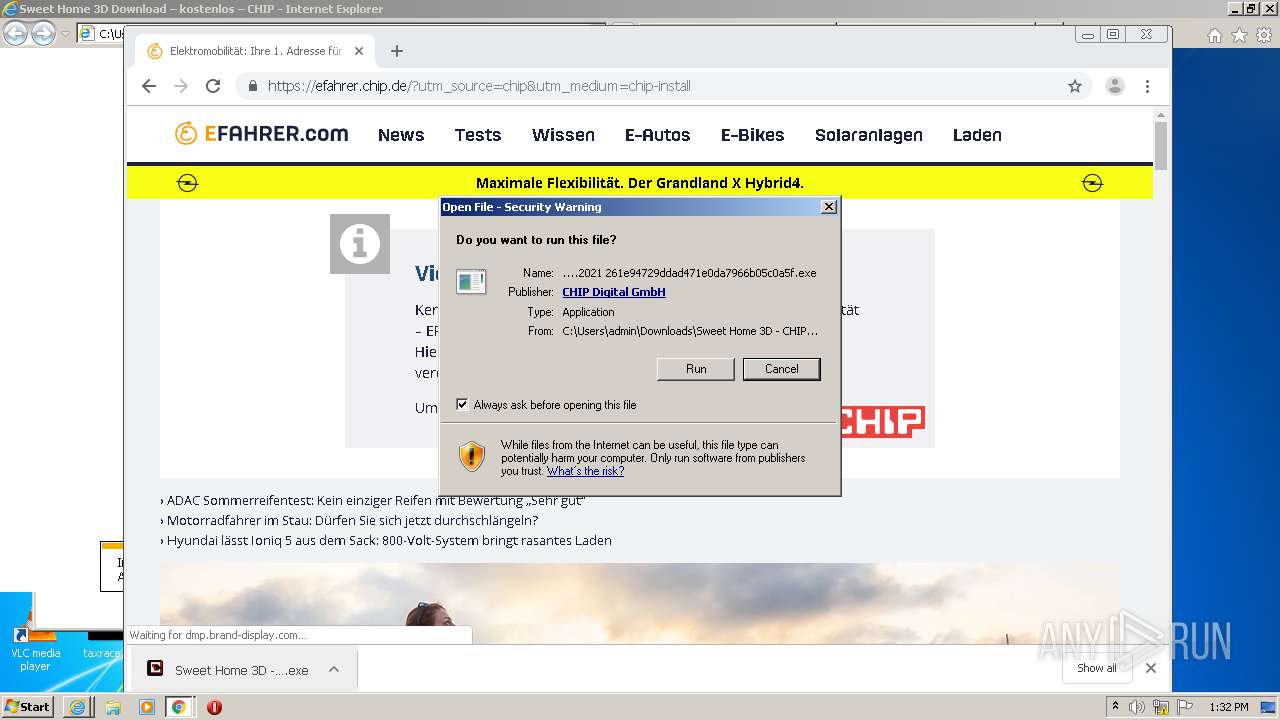Close the Open File Security Warning dialog
The height and width of the screenshot is (720, 1280).
point(828,207)
